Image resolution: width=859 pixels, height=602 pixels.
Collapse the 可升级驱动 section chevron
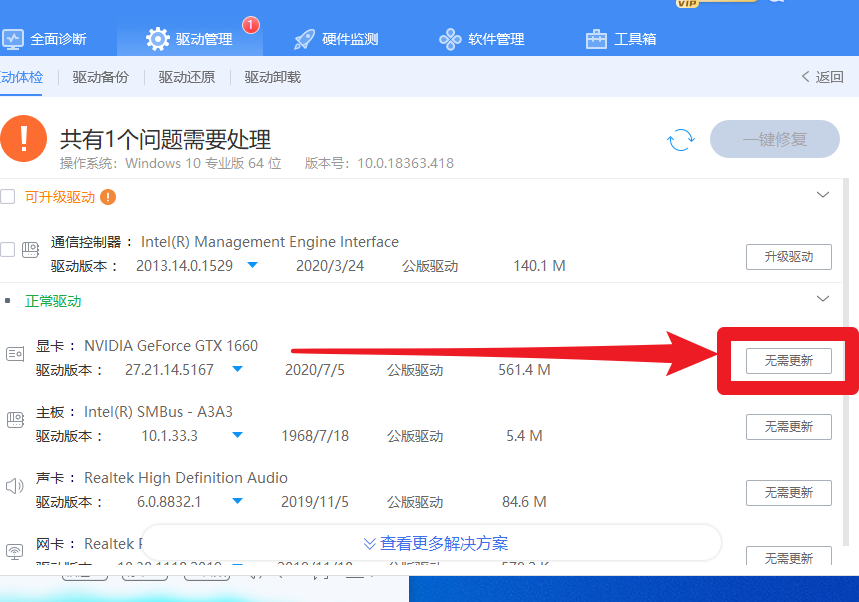(x=823, y=195)
